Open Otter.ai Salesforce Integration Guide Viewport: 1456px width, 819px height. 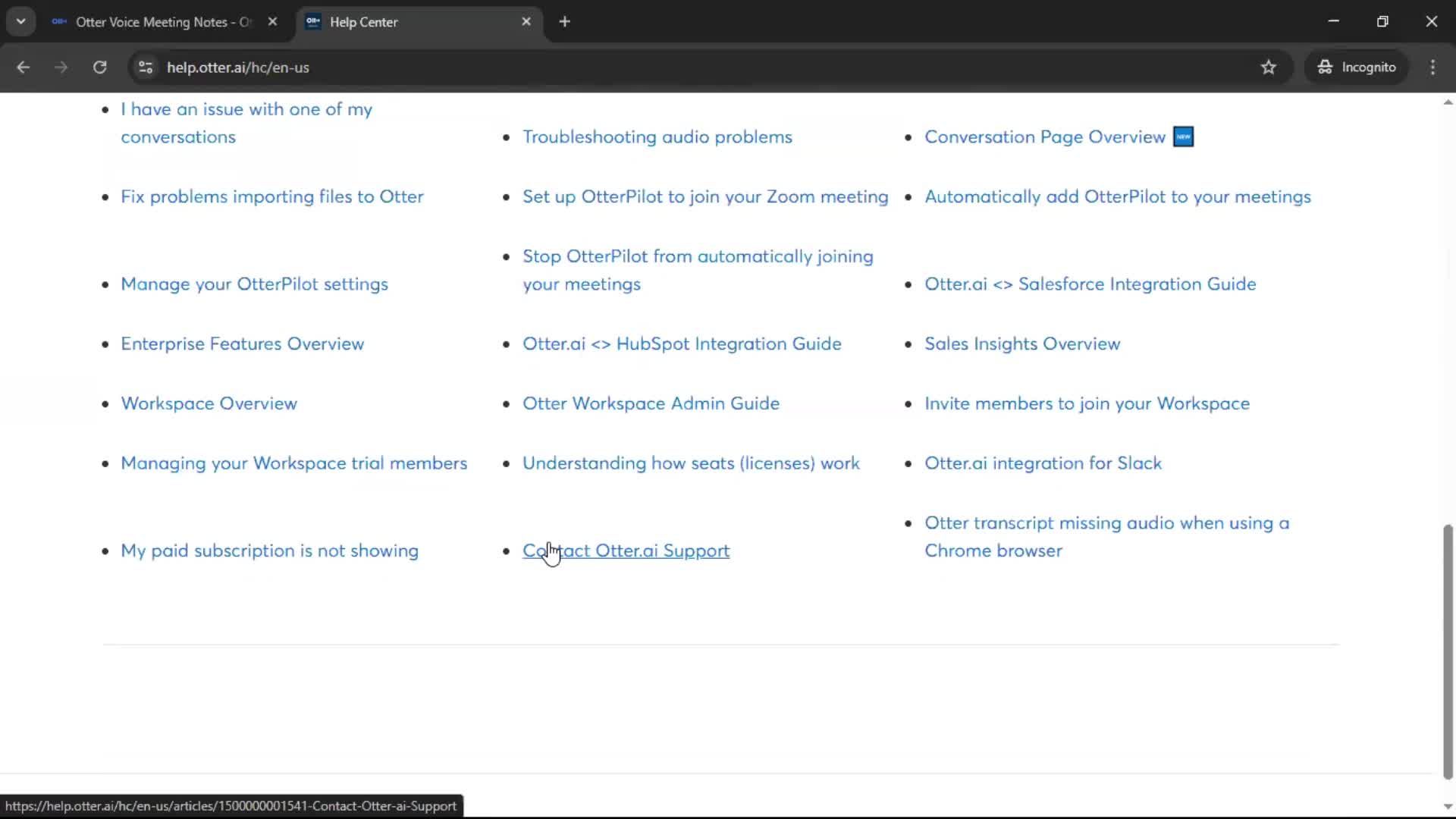pyautogui.click(x=1090, y=284)
